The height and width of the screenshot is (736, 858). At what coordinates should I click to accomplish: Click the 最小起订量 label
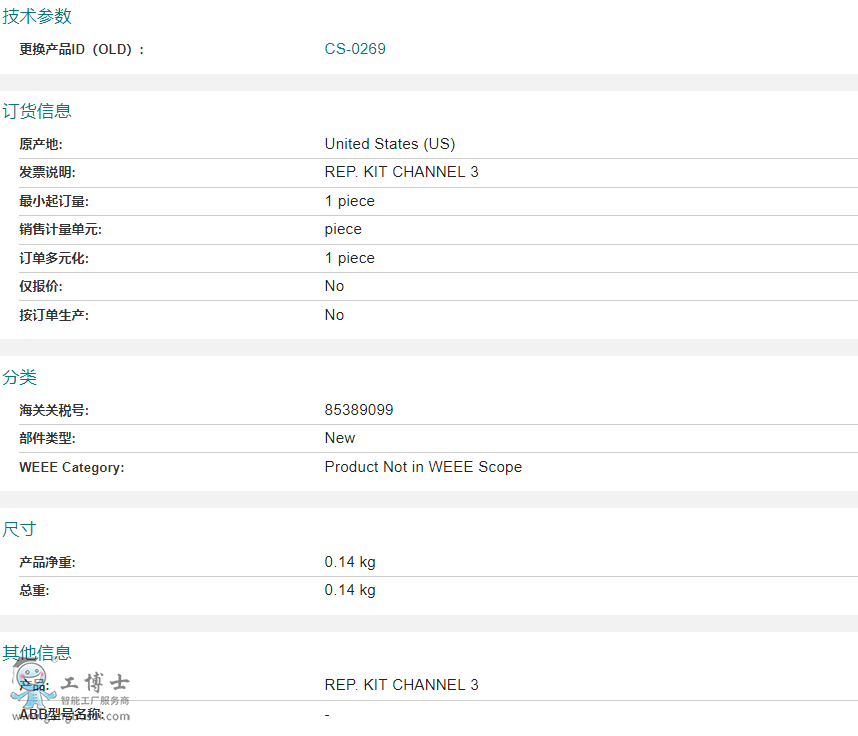pyautogui.click(x=54, y=201)
